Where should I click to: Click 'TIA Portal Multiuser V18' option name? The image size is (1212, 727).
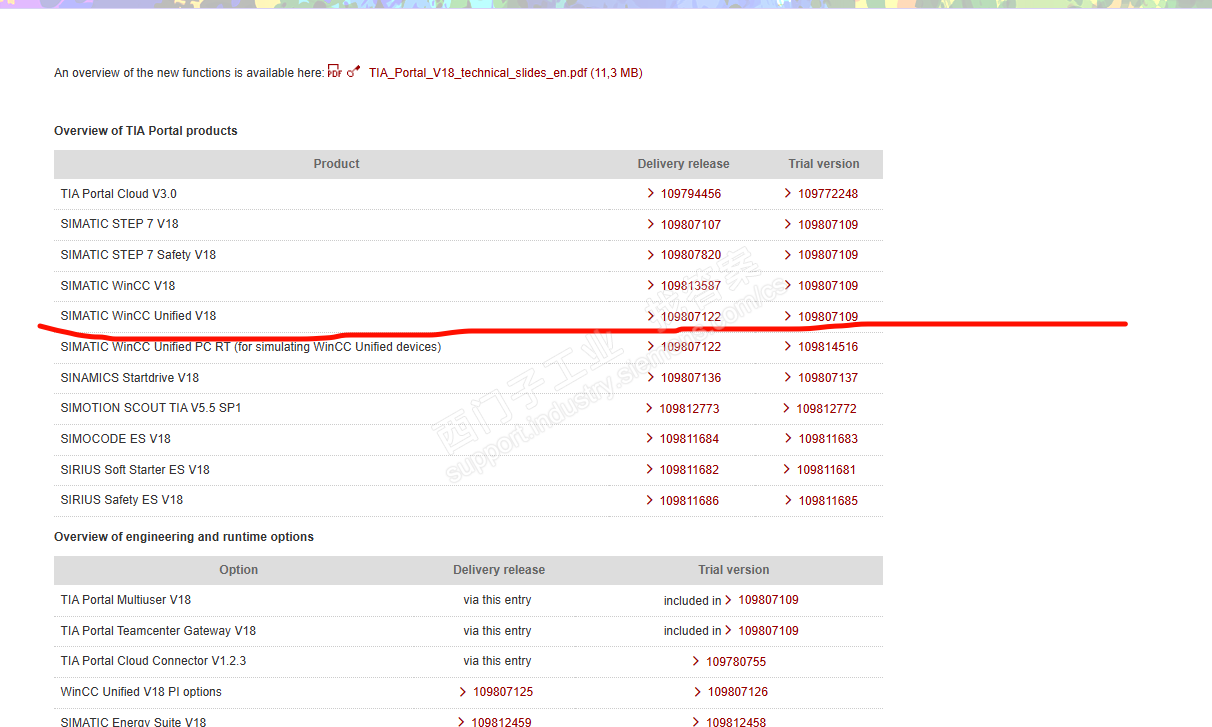(x=126, y=600)
